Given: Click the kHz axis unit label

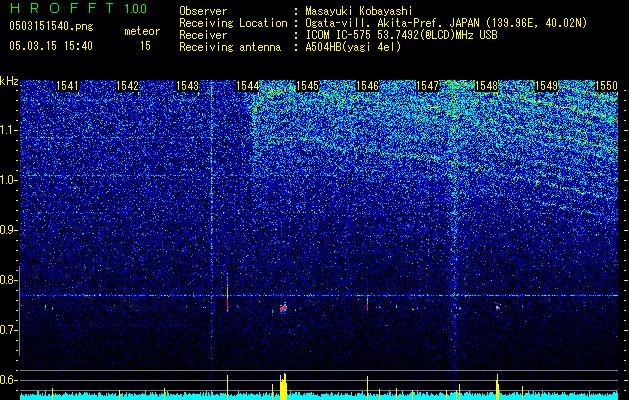Looking at the screenshot, I should (x=9, y=81).
